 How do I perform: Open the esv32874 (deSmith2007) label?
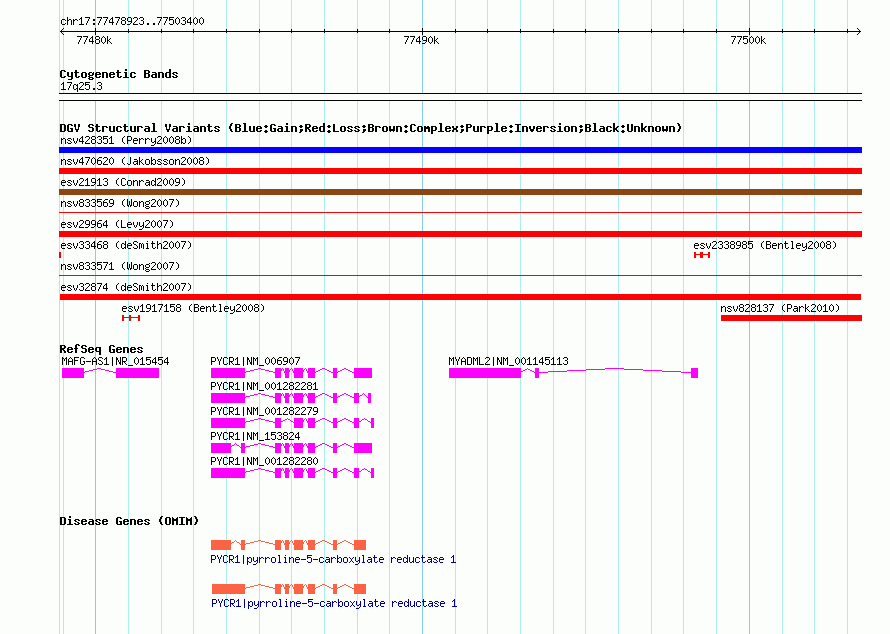(x=126, y=287)
